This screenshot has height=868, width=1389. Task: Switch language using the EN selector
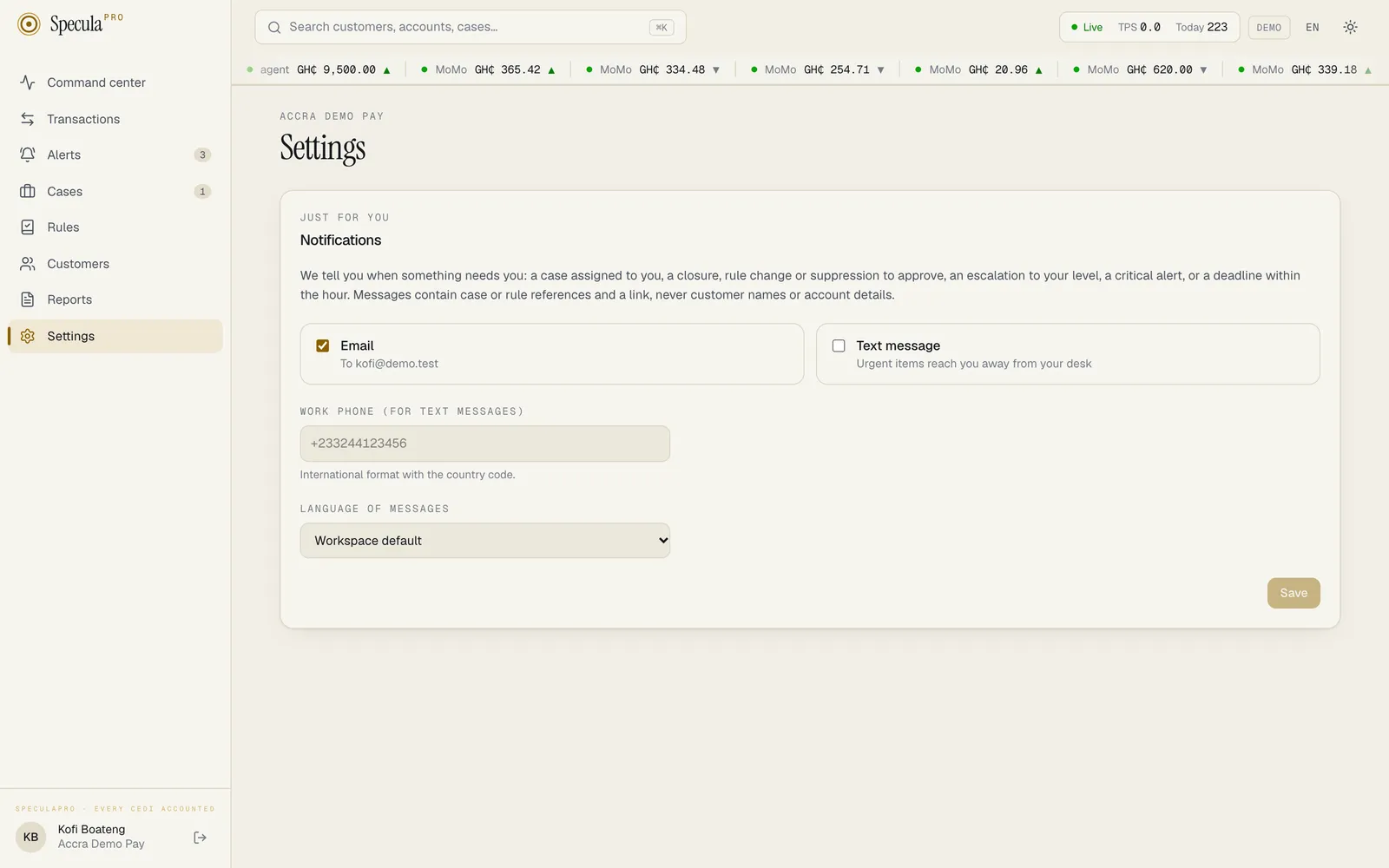1313,28
